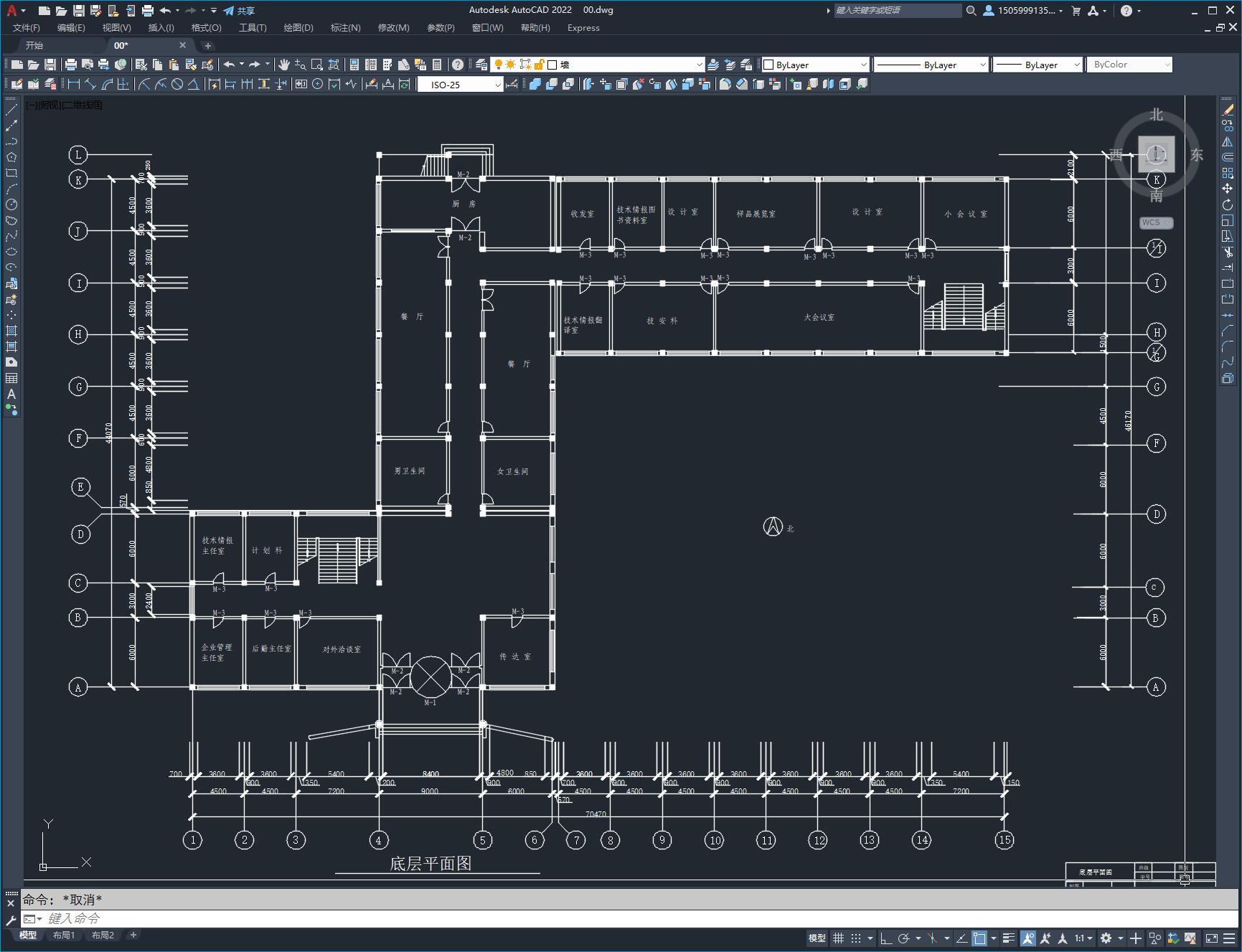Viewport: 1242px width, 952px height.
Task: Click the Rotate tool in modify toolbar
Action: (1228, 204)
